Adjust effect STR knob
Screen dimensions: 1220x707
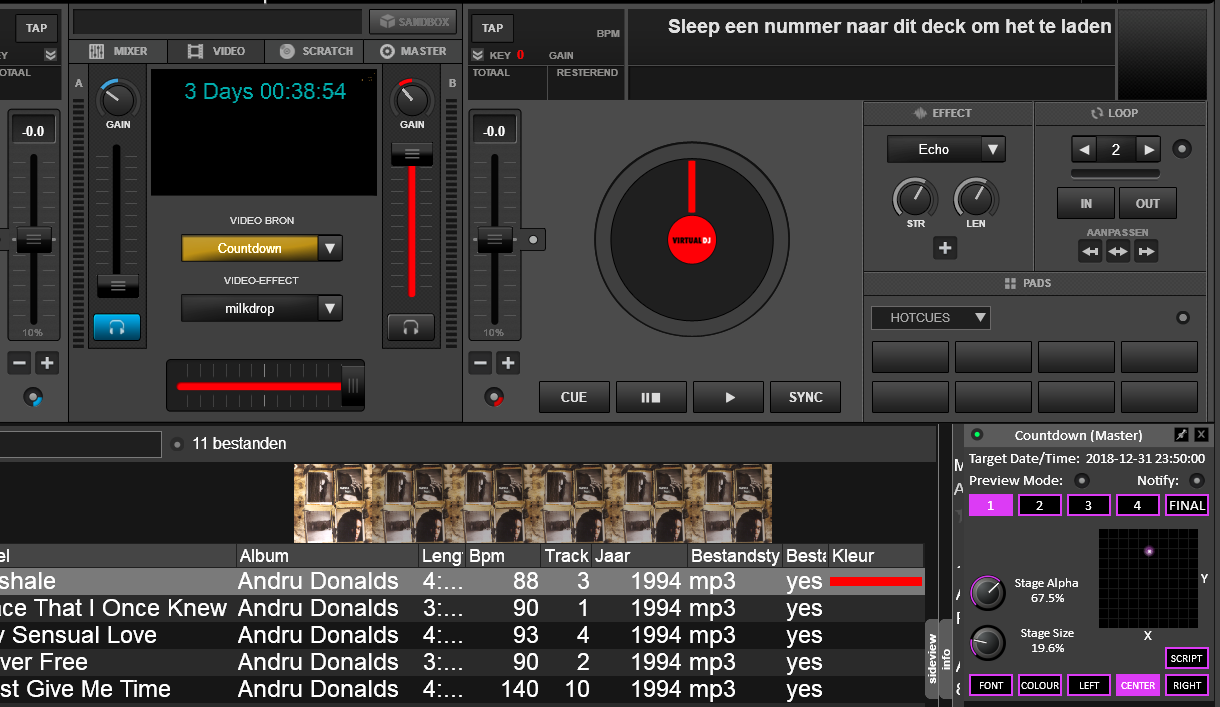tap(915, 199)
